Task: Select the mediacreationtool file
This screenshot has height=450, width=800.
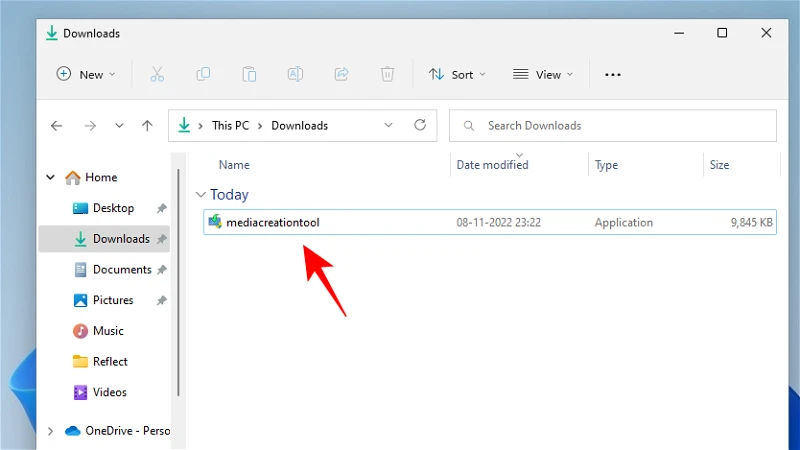Action: (273, 223)
